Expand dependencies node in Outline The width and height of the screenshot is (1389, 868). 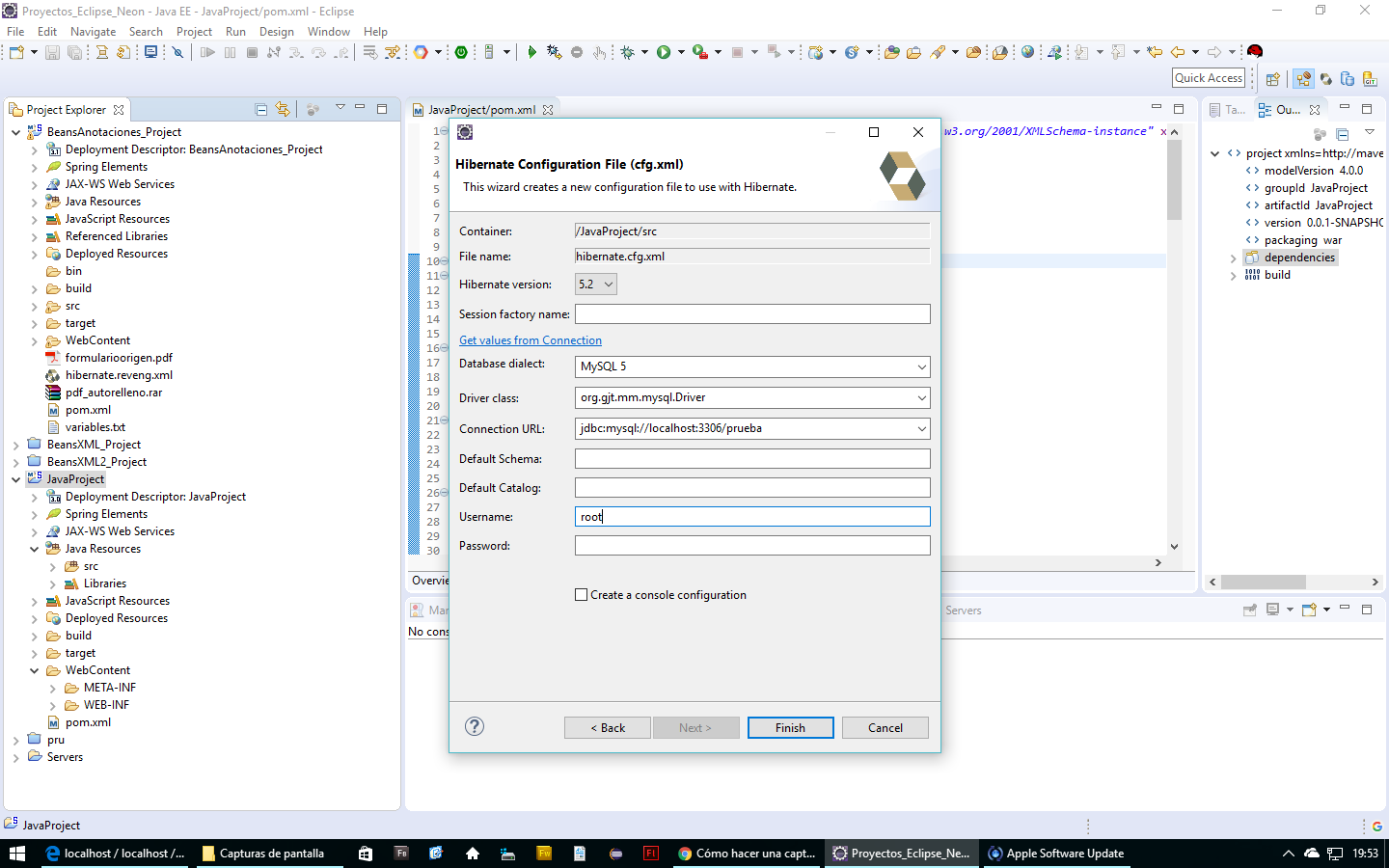tap(1234, 258)
